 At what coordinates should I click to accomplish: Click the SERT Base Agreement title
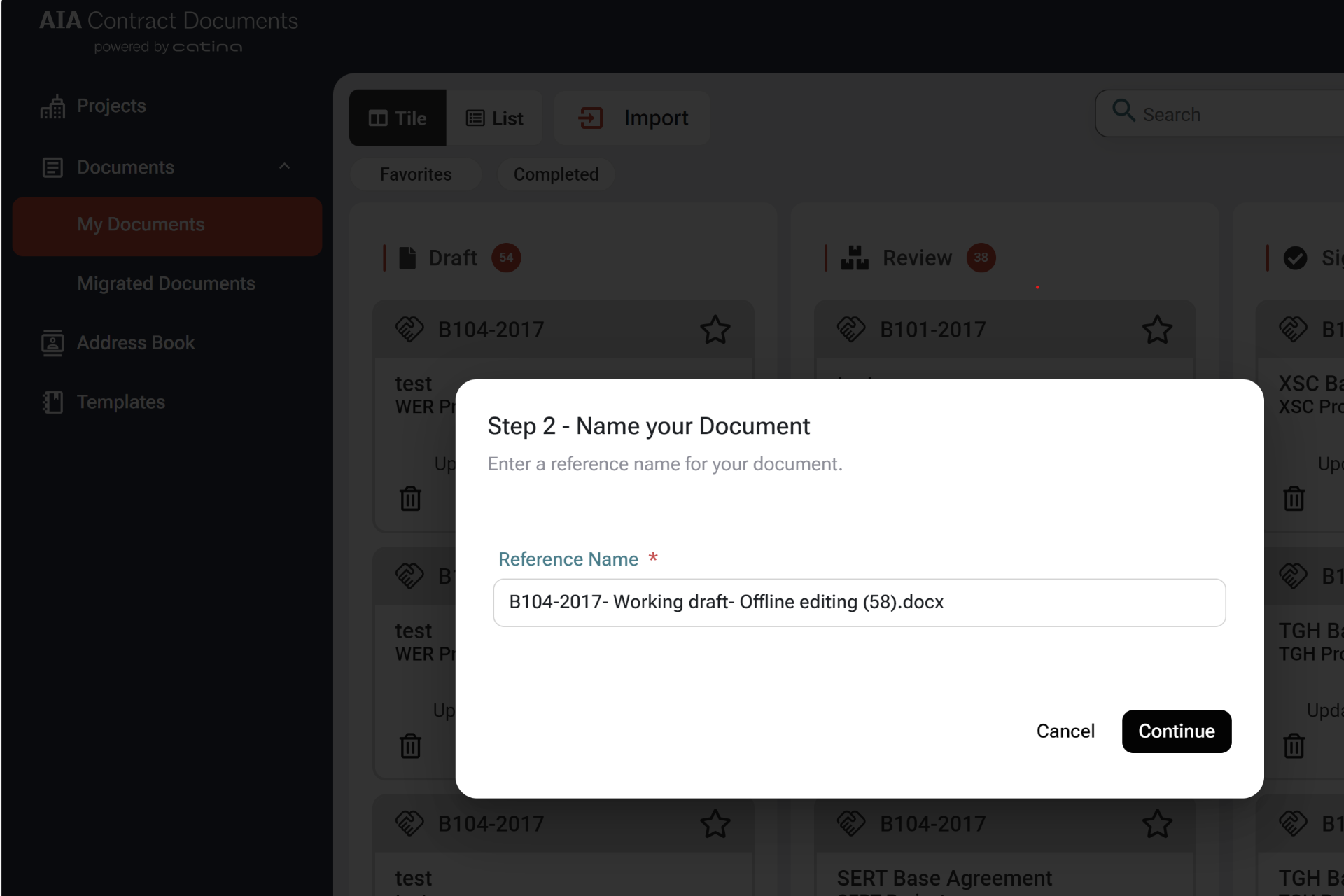944,878
